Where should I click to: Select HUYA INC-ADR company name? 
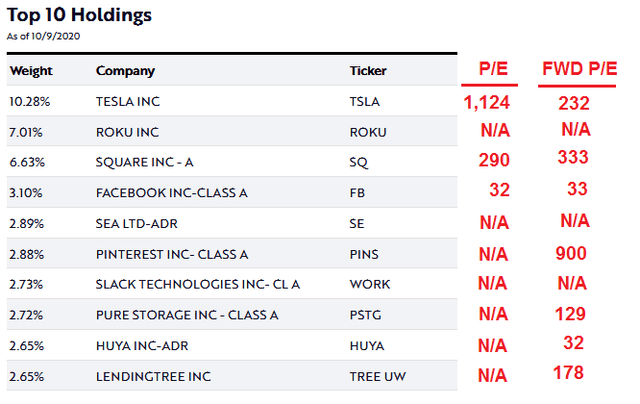(142, 346)
